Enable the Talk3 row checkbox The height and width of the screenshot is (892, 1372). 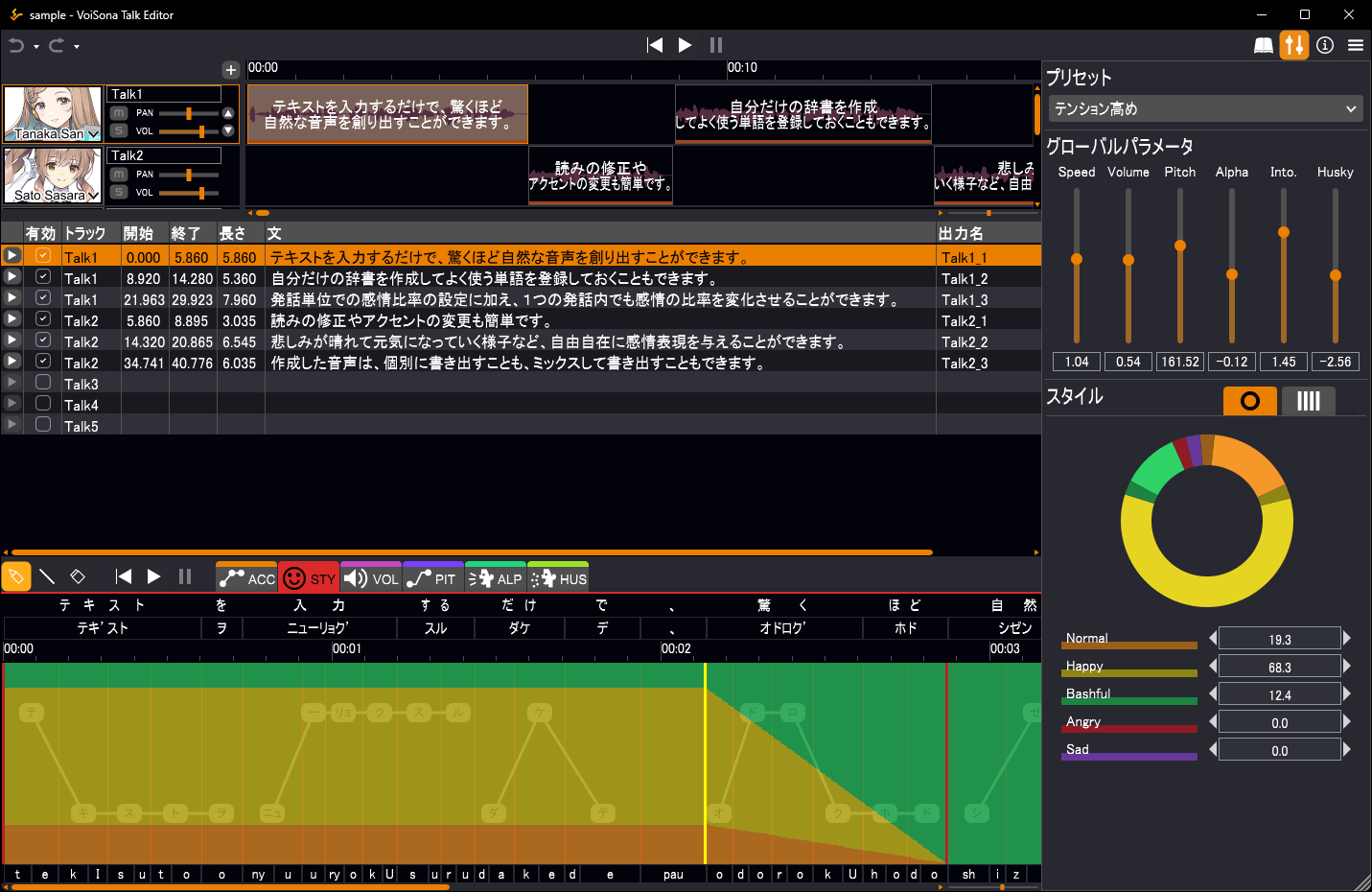pyautogui.click(x=43, y=383)
